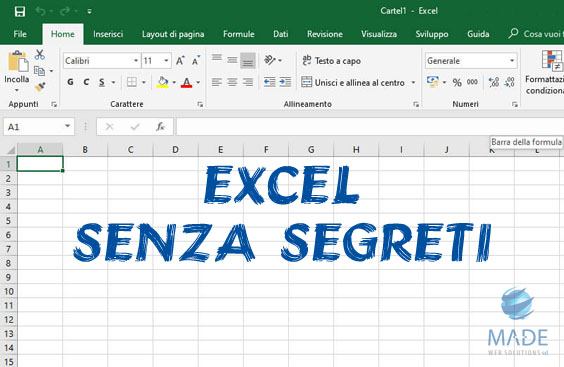Open the Dati tab
The image size is (564, 367).
[x=281, y=34]
